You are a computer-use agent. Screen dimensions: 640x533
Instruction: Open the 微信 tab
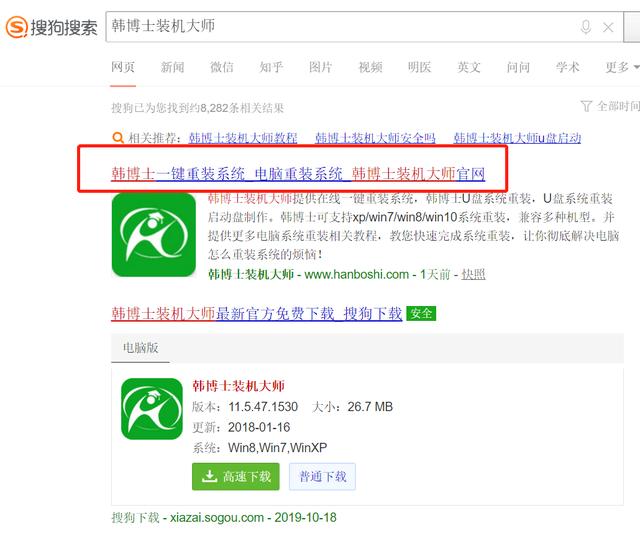(222, 67)
